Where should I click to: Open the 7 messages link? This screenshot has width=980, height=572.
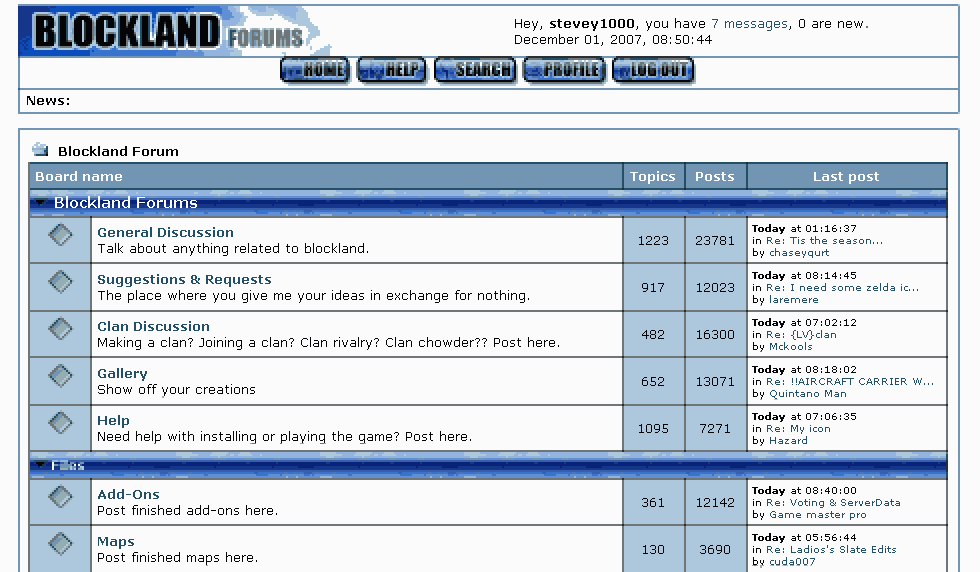tap(749, 24)
